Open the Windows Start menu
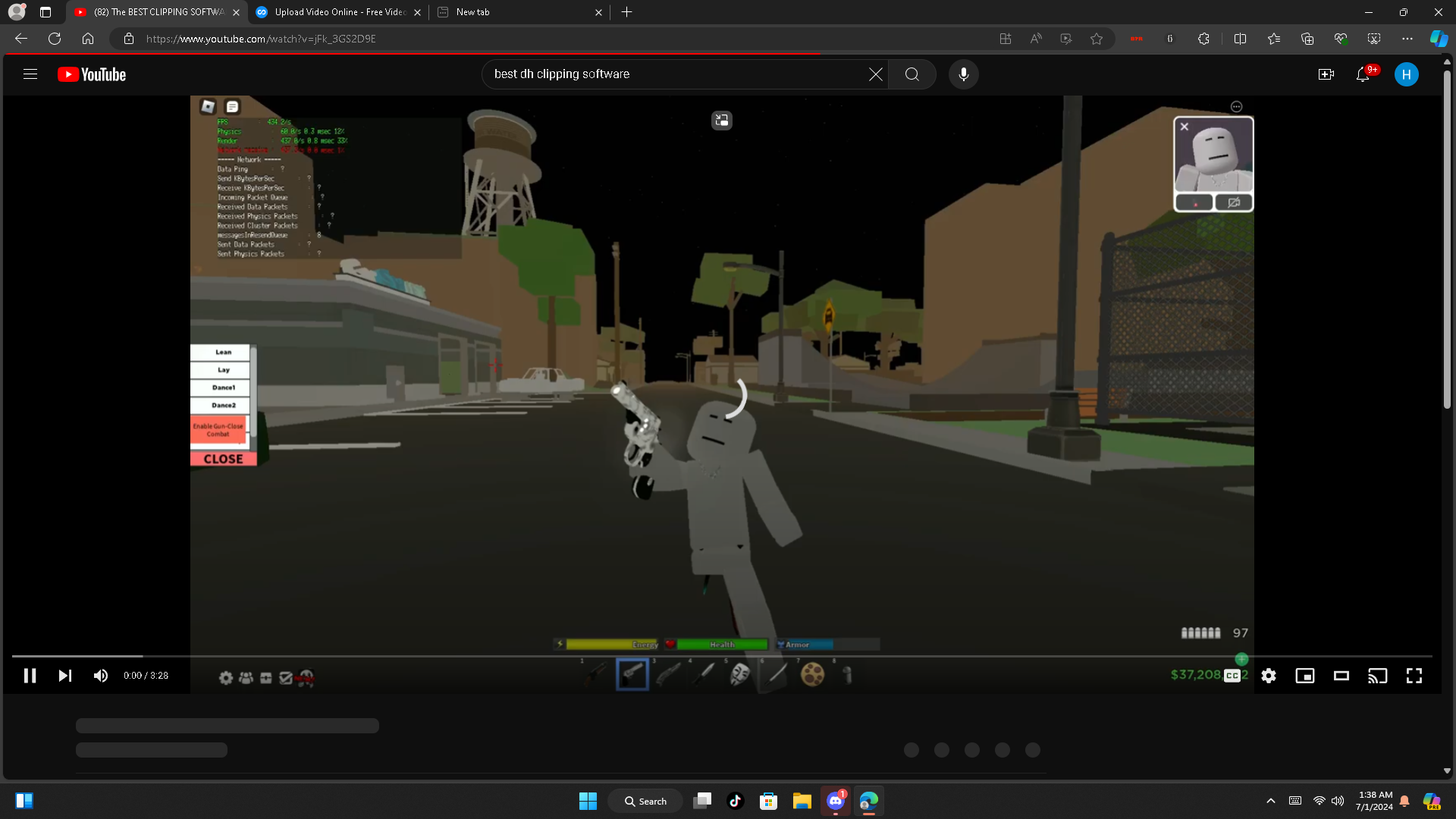Screen dimensions: 1456x819 (588, 801)
